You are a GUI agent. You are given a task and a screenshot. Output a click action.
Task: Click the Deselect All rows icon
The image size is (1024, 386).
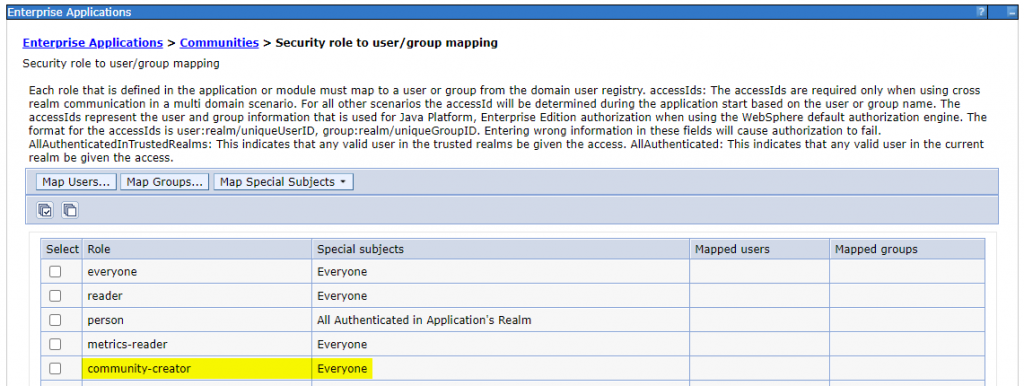pos(70,210)
